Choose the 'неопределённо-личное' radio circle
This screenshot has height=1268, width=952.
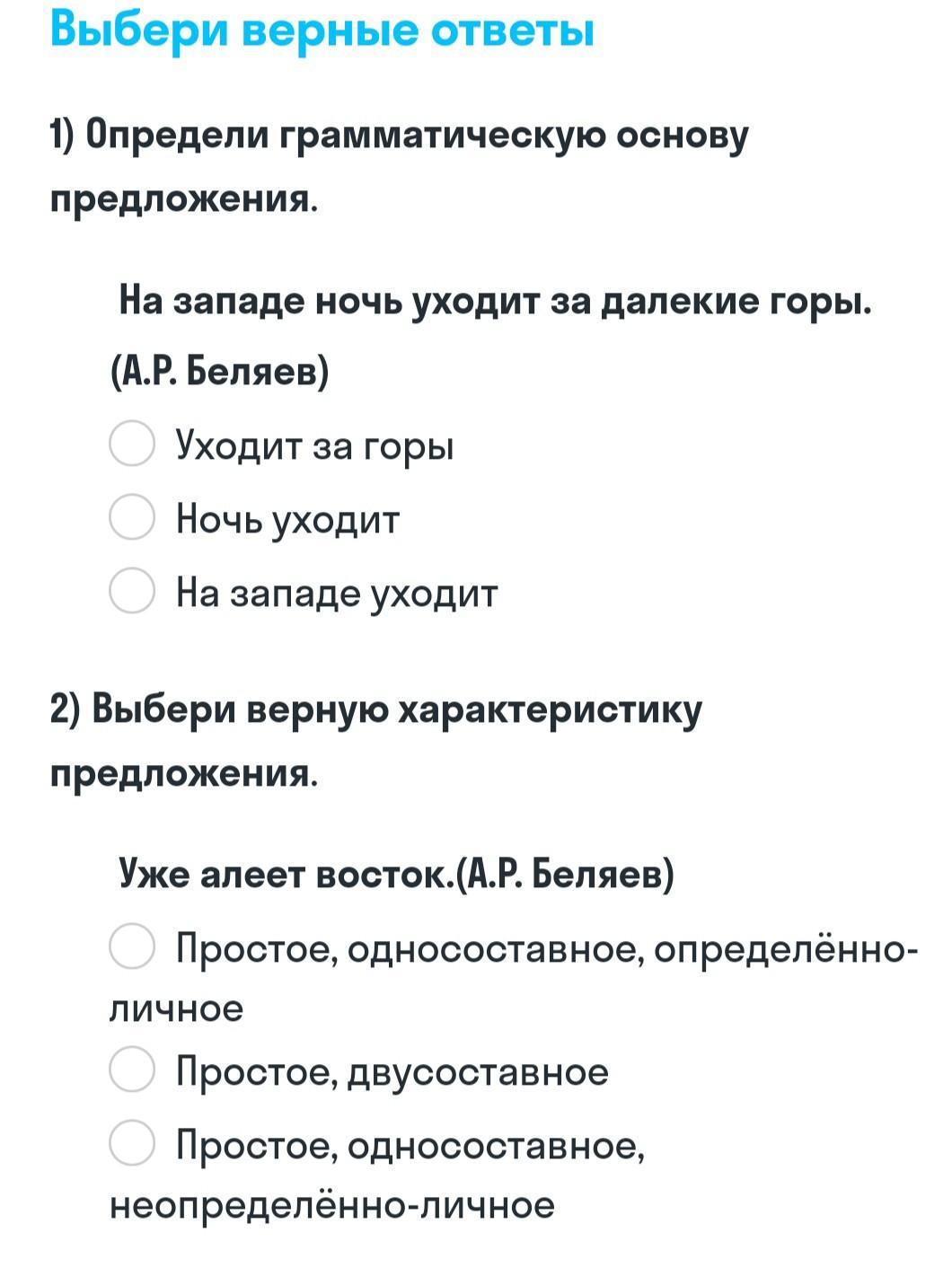(132, 1143)
